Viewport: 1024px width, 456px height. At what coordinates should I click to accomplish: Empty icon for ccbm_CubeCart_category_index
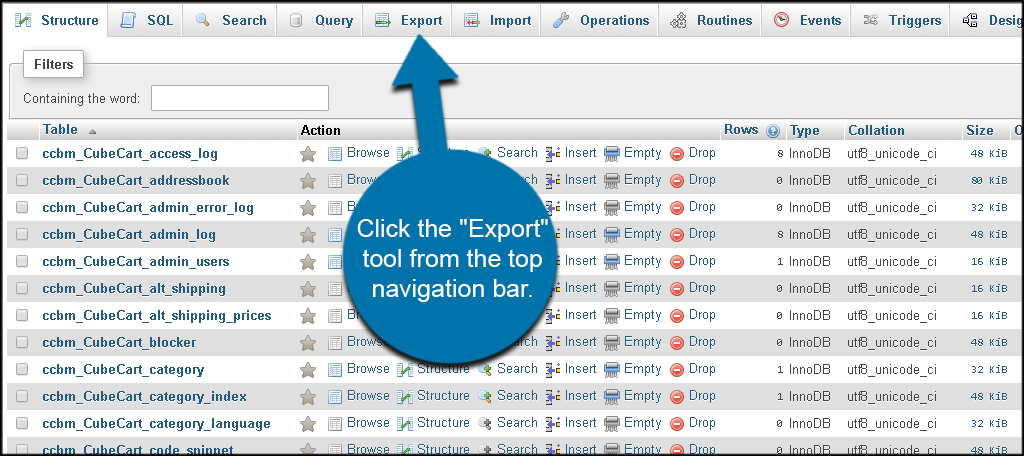click(x=612, y=397)
